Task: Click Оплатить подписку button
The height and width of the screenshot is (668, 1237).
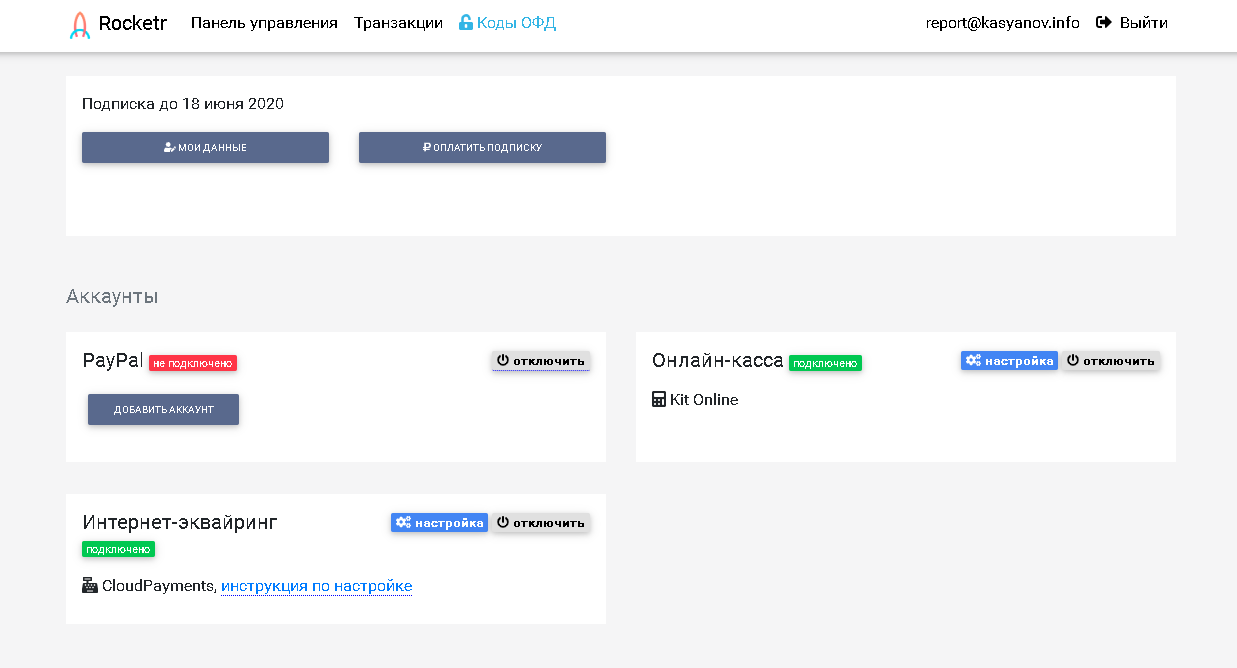Action: pos(482,147)
